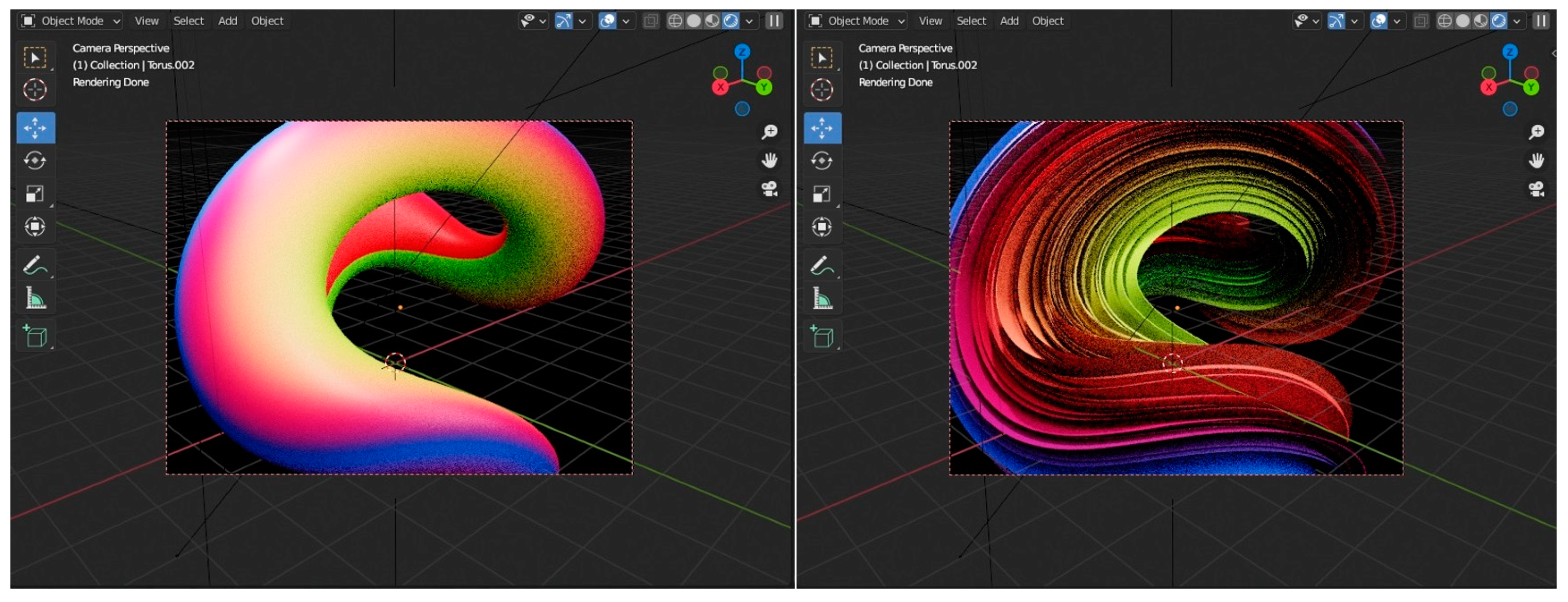Open overlays dropdown arrow in left viewport

click(x=625, y=21)
